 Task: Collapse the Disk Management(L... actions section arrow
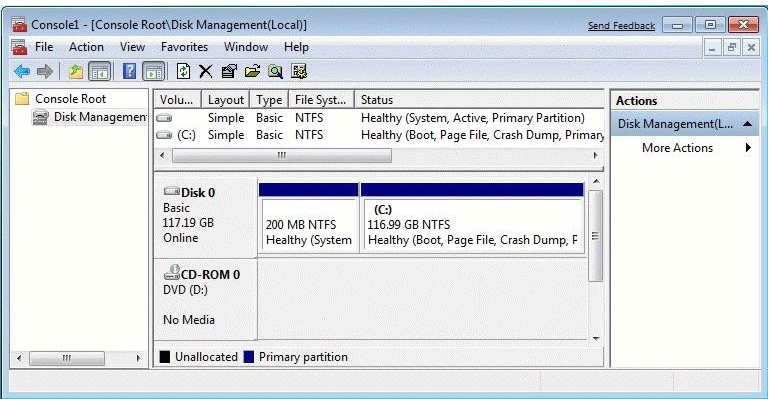tap(747, 124)
